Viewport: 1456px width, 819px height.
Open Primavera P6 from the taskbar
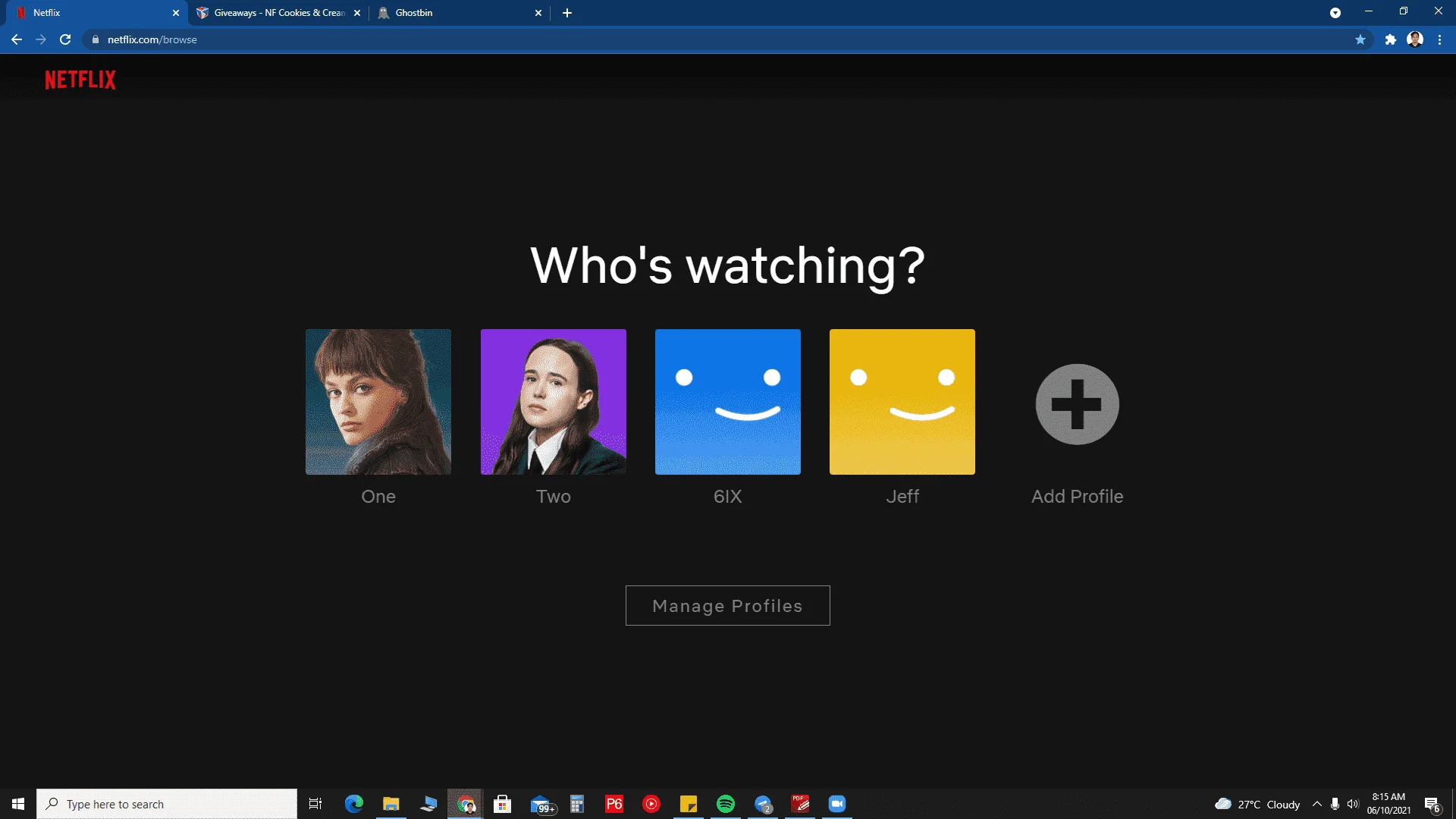pos(614,804)
